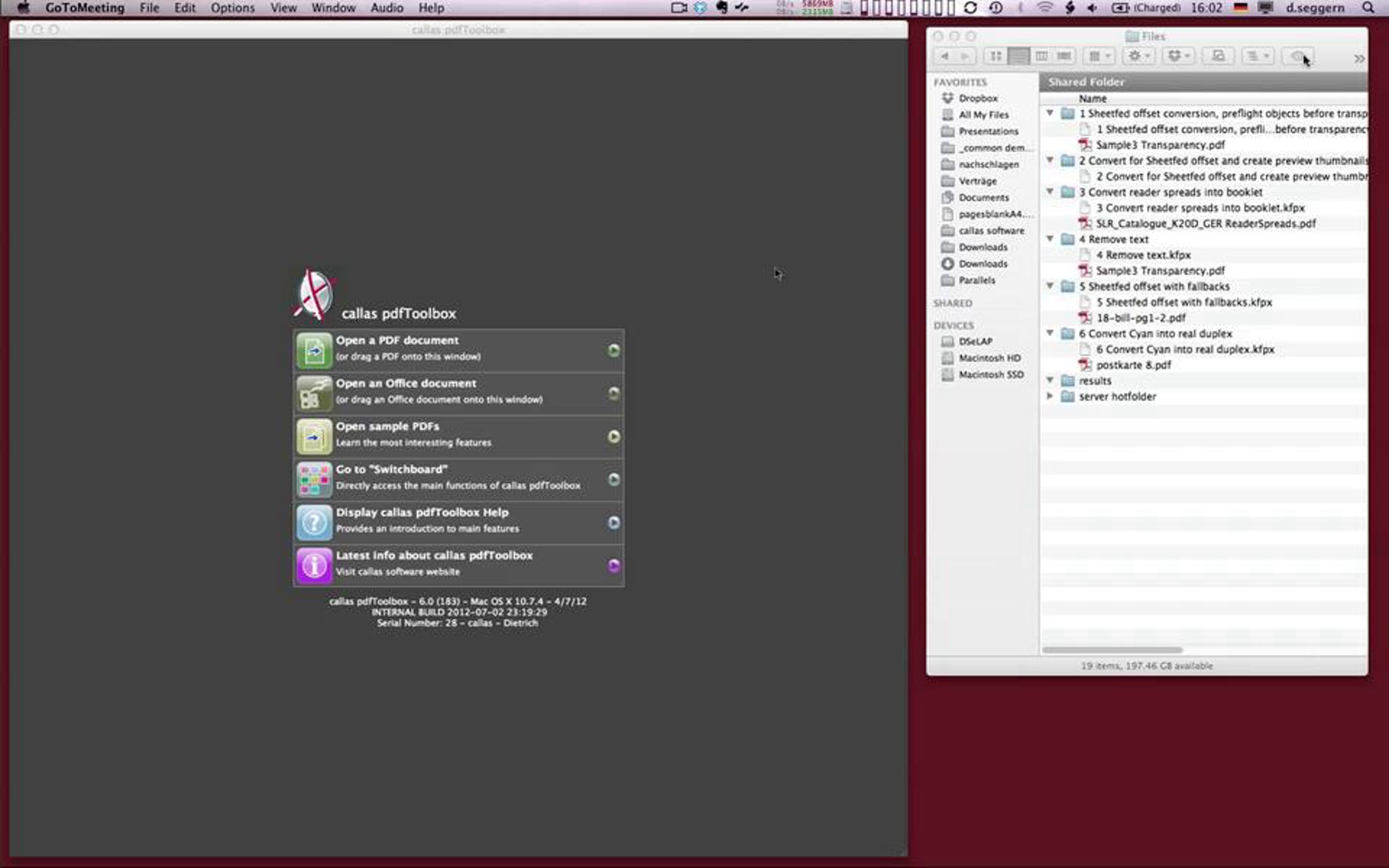Image resolution: width=1389 pixels, height=868 pixels.
Task: Select Macintosh HD under Devices
Action: [990, 358]
